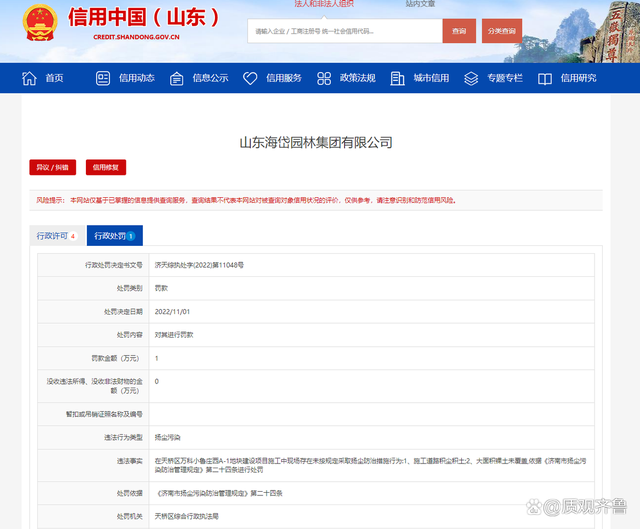Screen dimensions: 640x529
Task: Click the 分类查询 button
Action: [x=502, y=31]
